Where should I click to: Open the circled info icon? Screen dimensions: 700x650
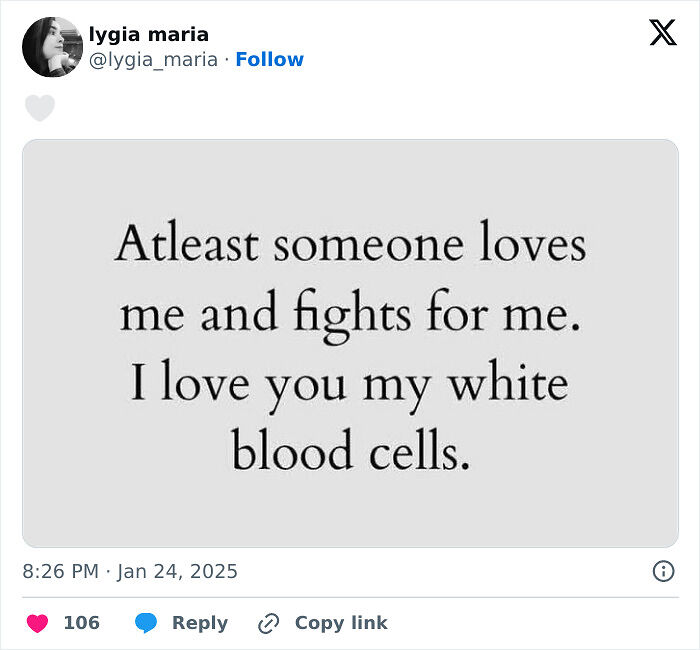tap(663, 571)
